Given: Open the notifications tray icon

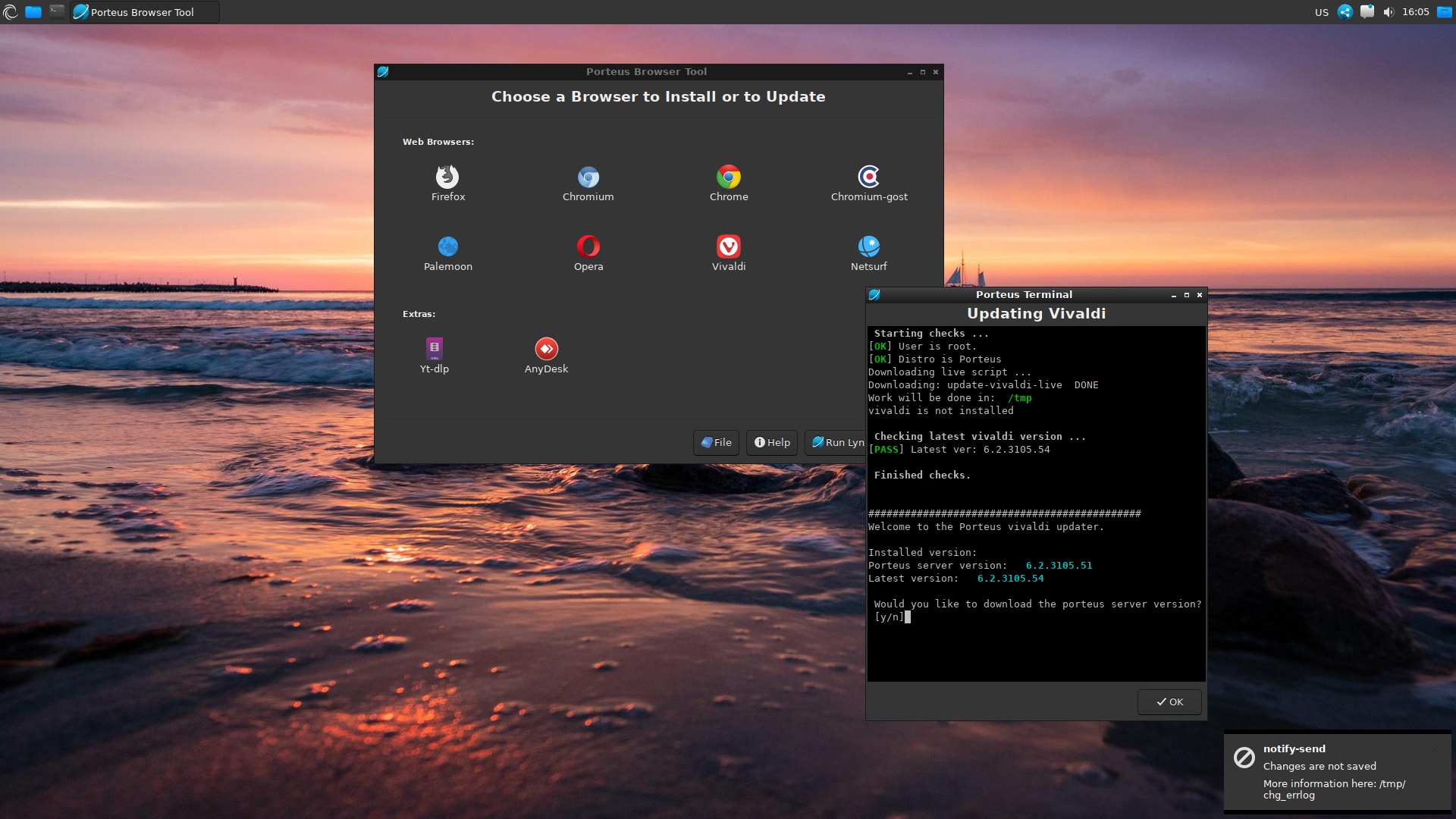Looking at the screenshot, I should click(x=1367, y=12).
